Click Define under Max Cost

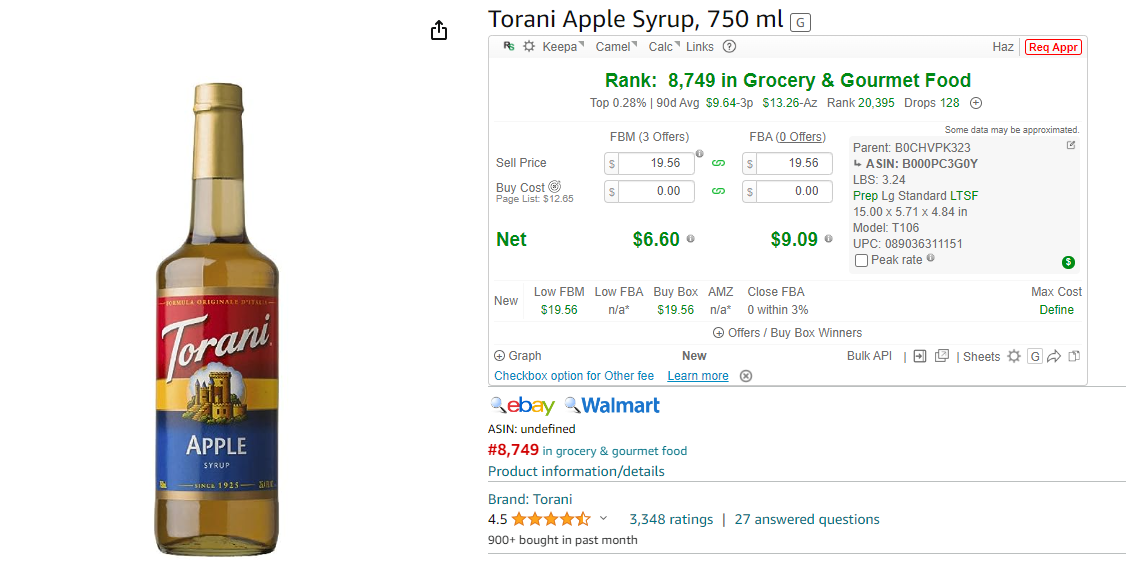tap(1056, 310)
